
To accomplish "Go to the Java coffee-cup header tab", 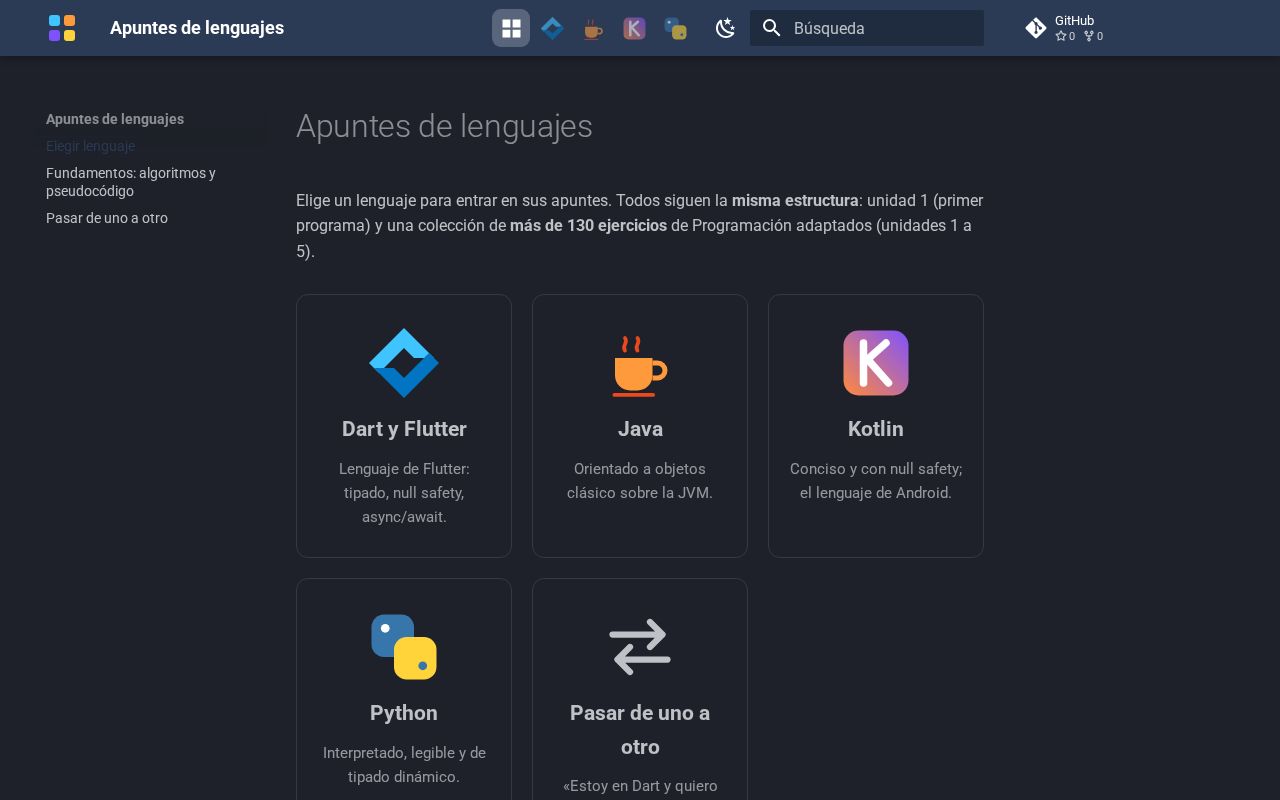I will click(x=593, y=28).
